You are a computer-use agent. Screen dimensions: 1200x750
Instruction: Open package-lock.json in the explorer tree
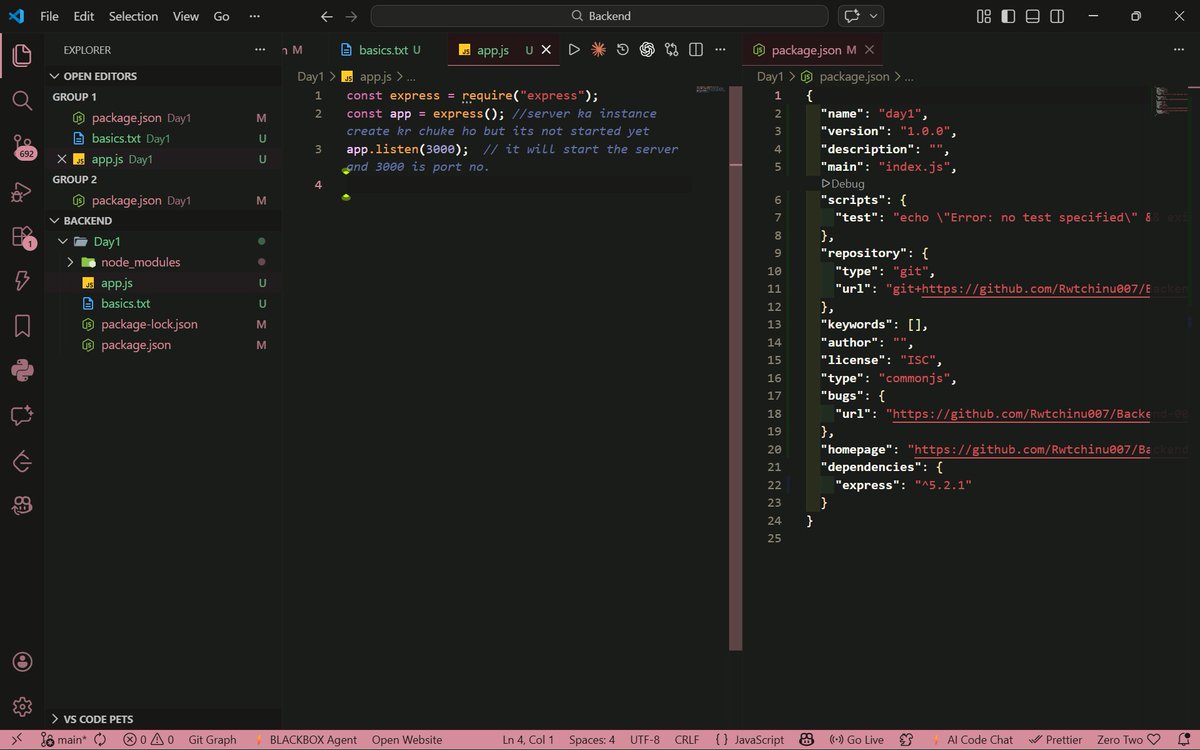tap(149, 324)
